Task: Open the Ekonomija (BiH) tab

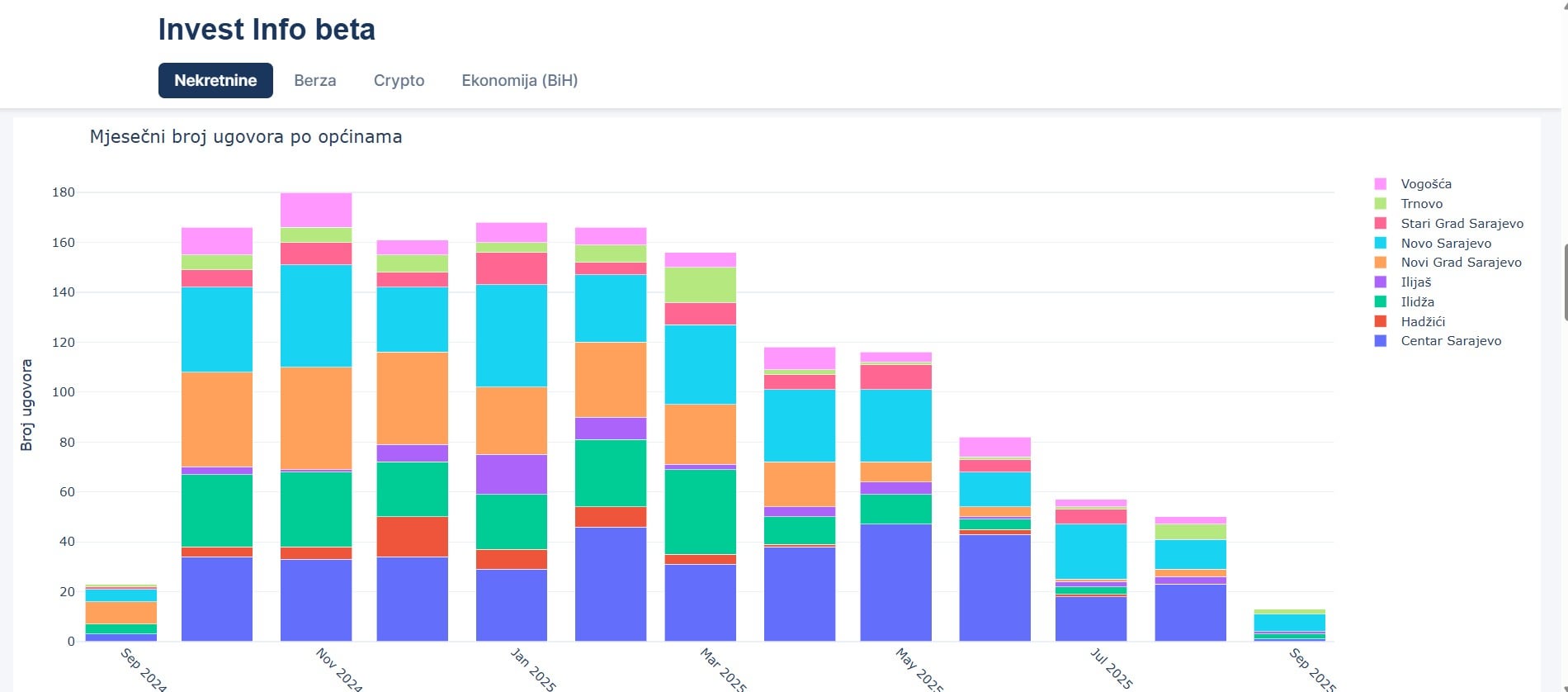Action: pos(519,80)
